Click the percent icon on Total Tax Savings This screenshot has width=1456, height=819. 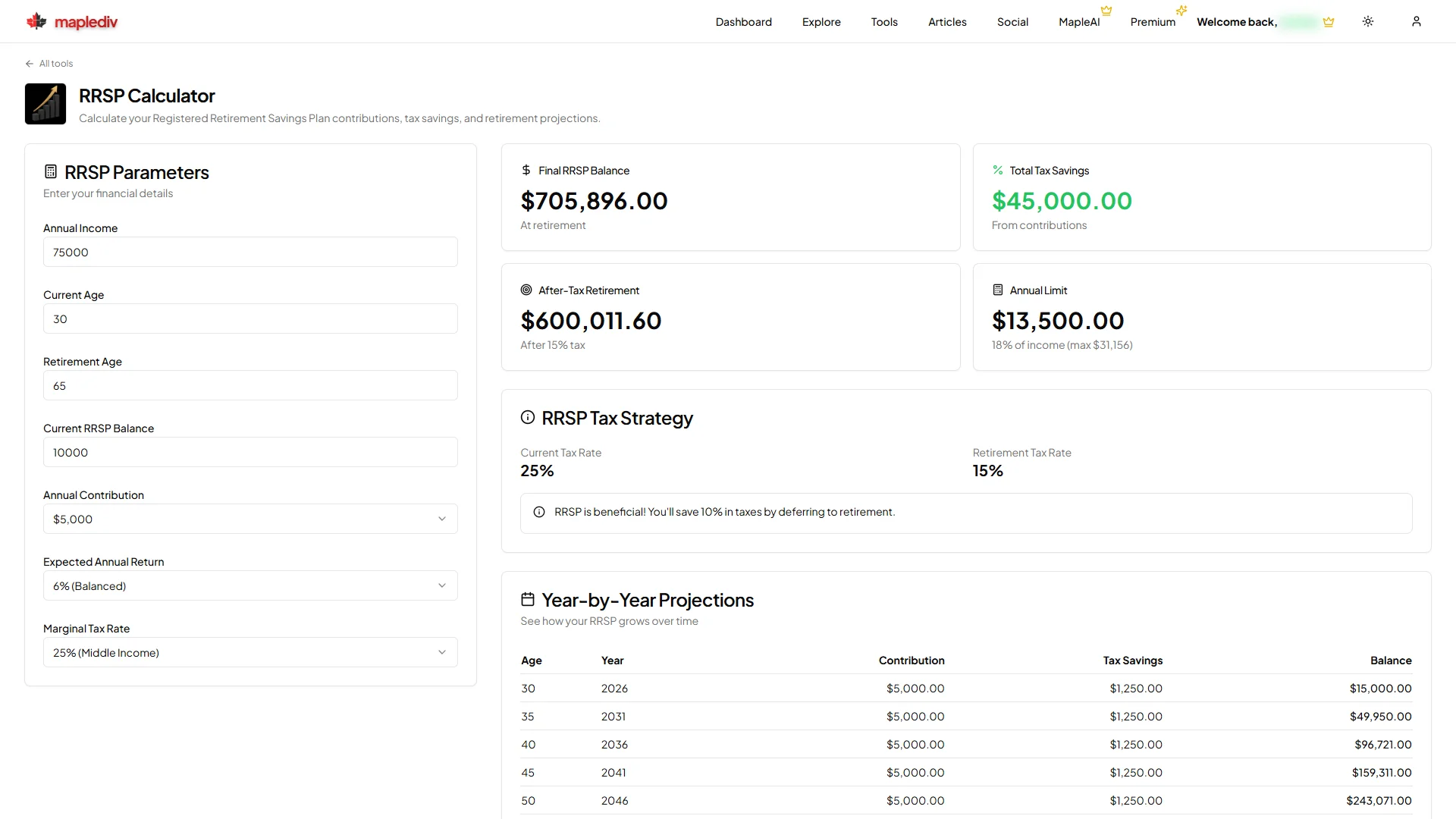pos(998,171)
